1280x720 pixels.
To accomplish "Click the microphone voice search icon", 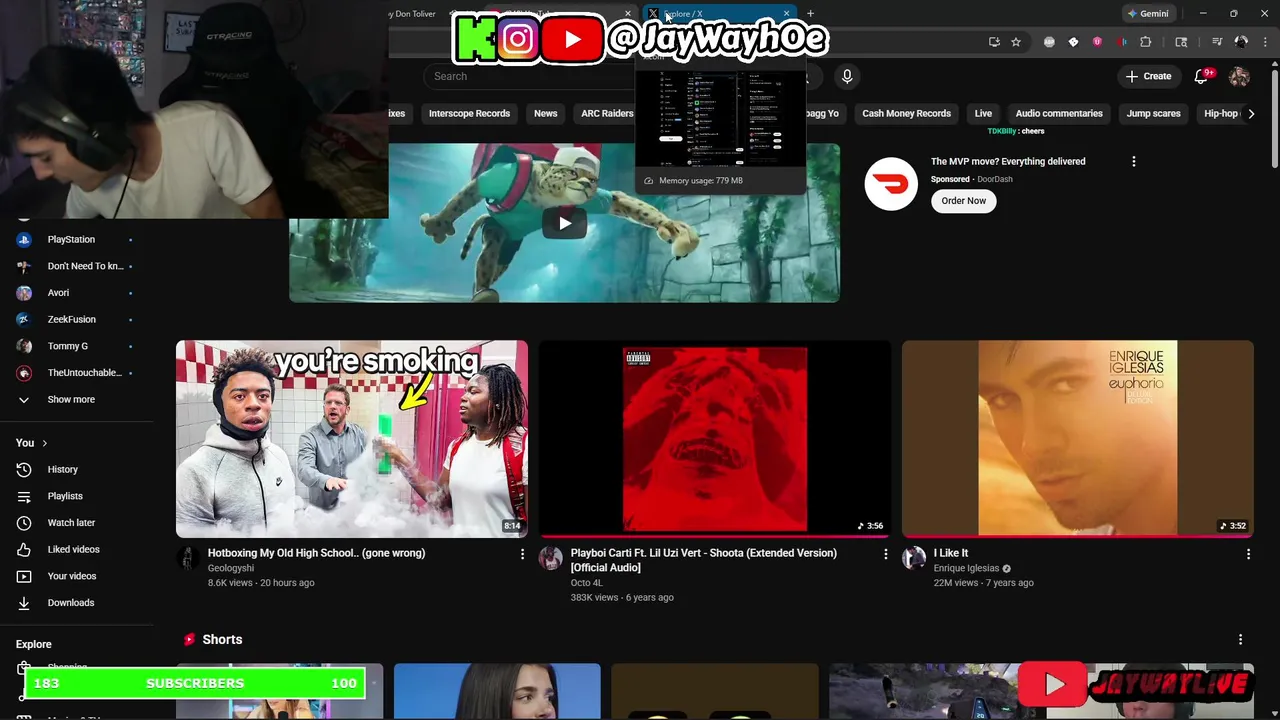I will [x=847, y=76].
